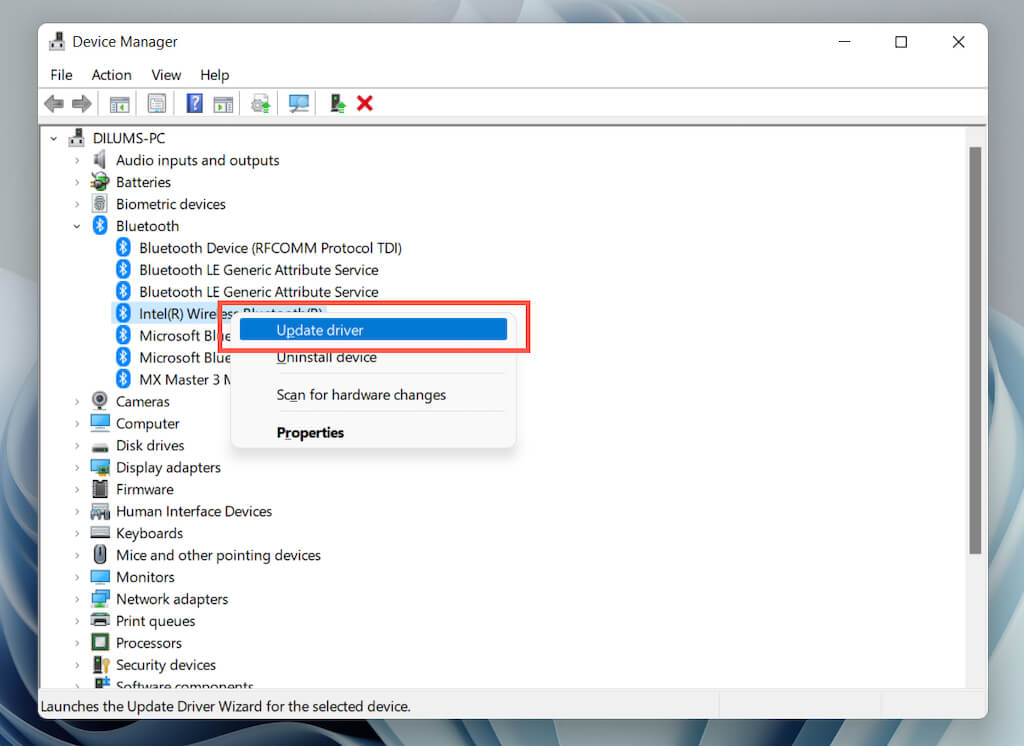The width and height of the screenshot is (1024, 746).
Task: Click the Scan for hardware changes monitor icon
Action: click(x=298, y=103)
